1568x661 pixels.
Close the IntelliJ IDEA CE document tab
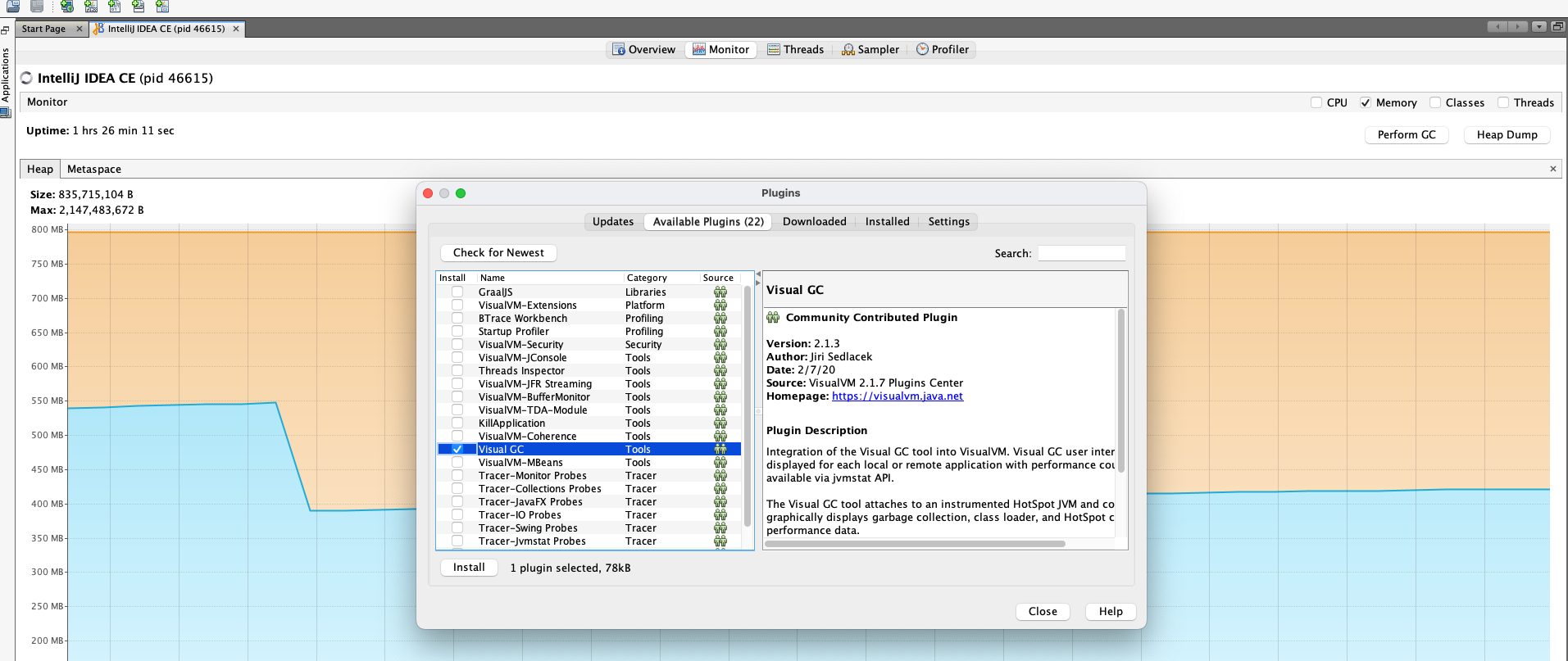point(236,29)
